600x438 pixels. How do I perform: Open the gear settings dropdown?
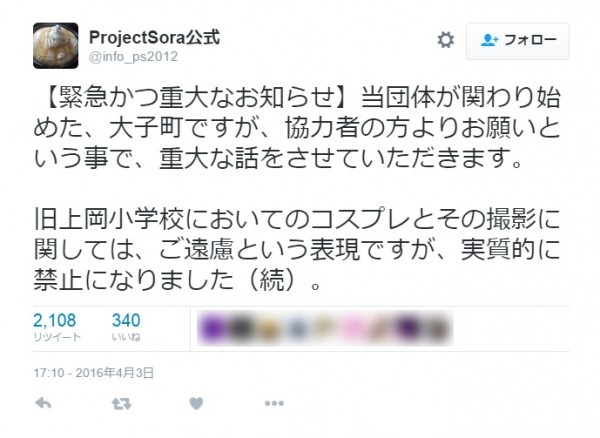(446, 40)
